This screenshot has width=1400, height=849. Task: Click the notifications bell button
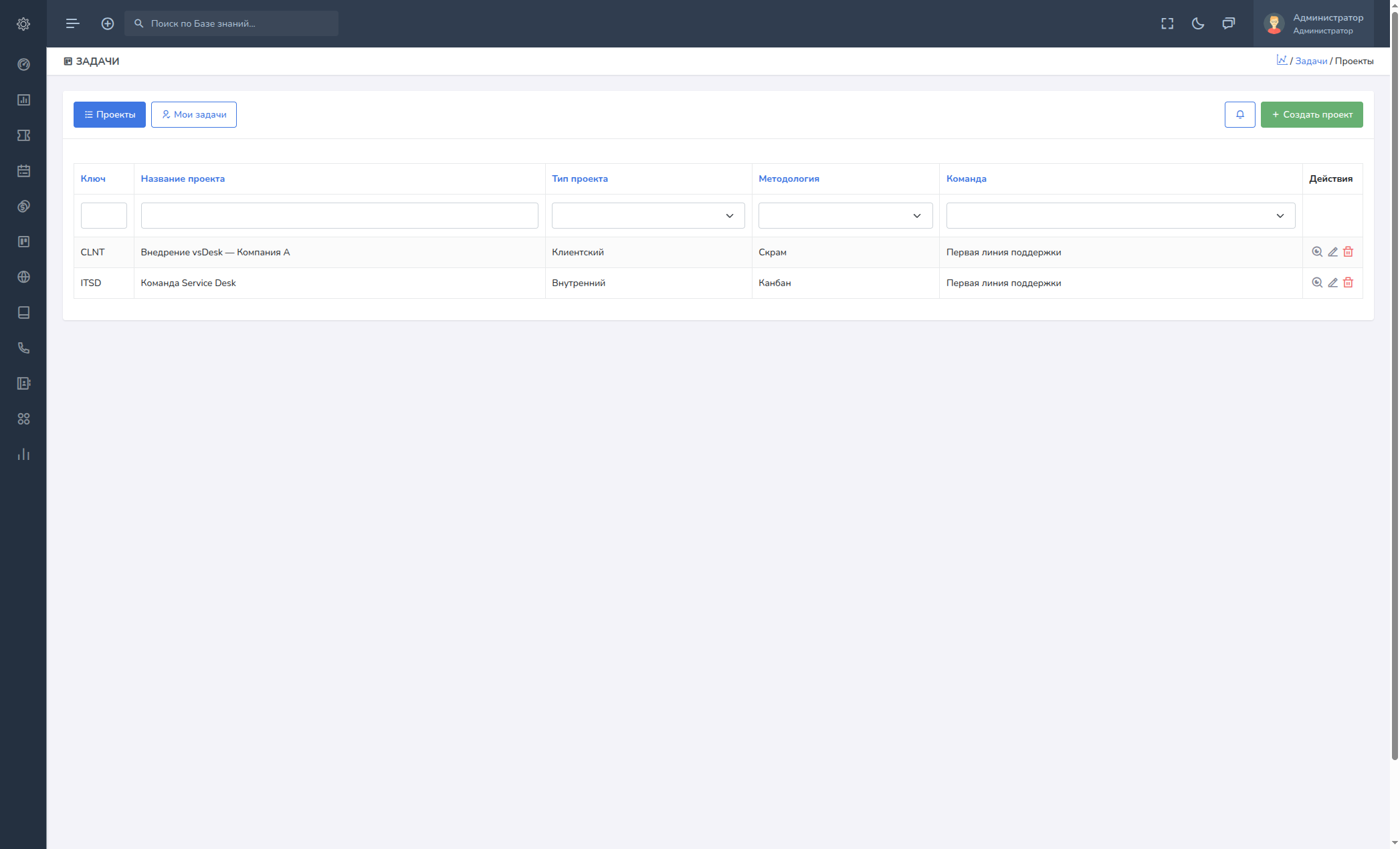[x=1239, y=114]
